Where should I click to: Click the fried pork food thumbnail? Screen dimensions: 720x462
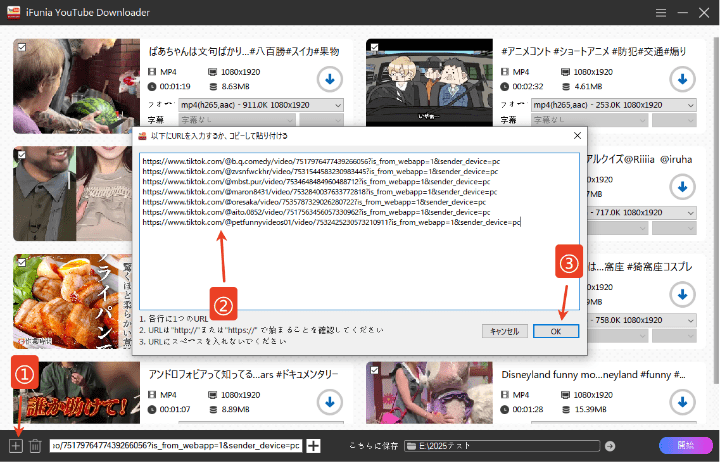tap(73, 301)
